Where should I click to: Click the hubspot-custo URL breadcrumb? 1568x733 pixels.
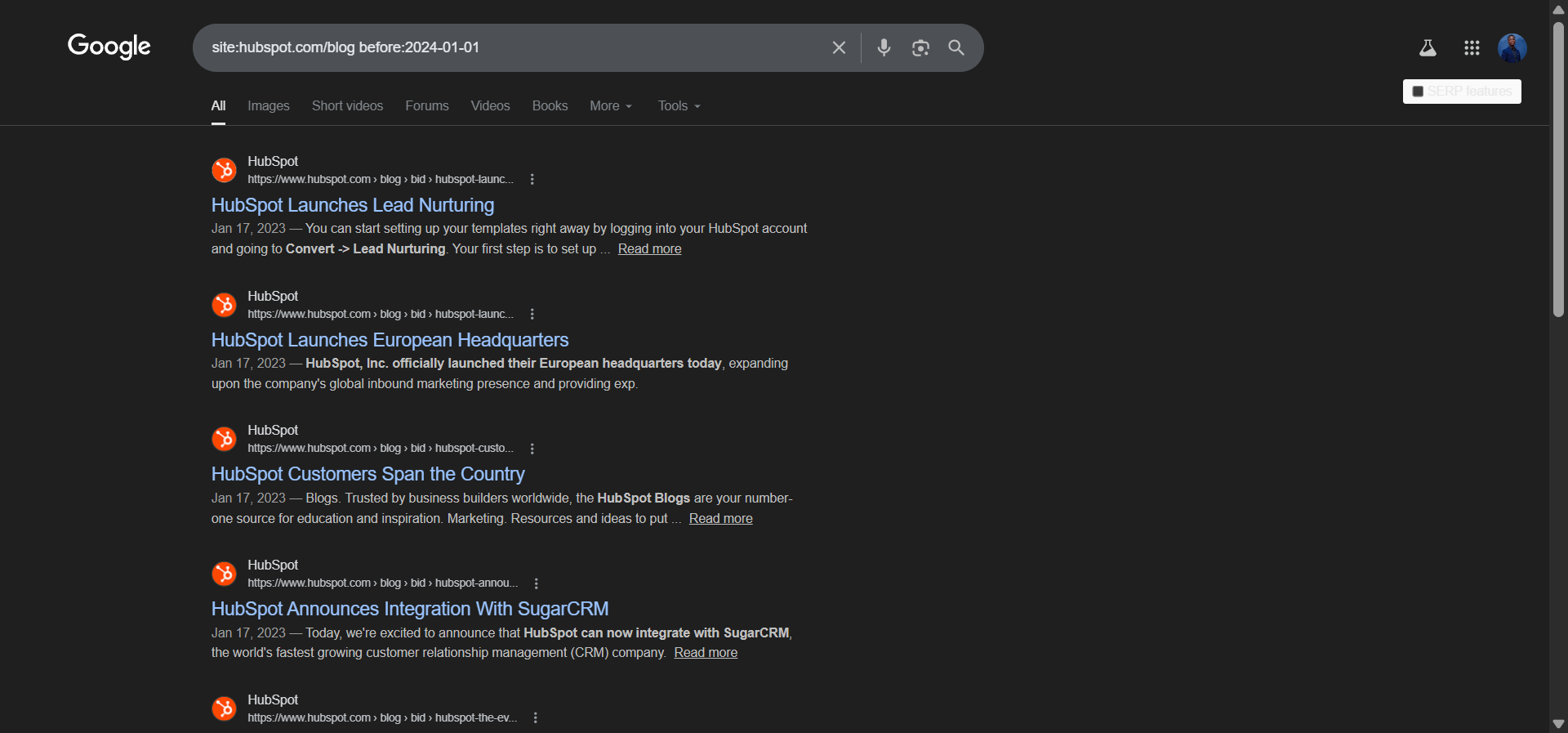click(381, 448)
